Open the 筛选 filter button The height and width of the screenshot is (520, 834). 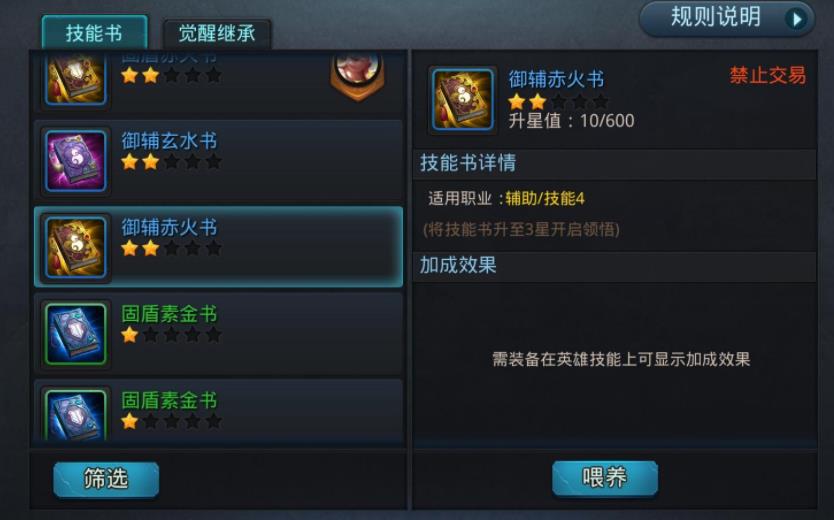point(106,479)
